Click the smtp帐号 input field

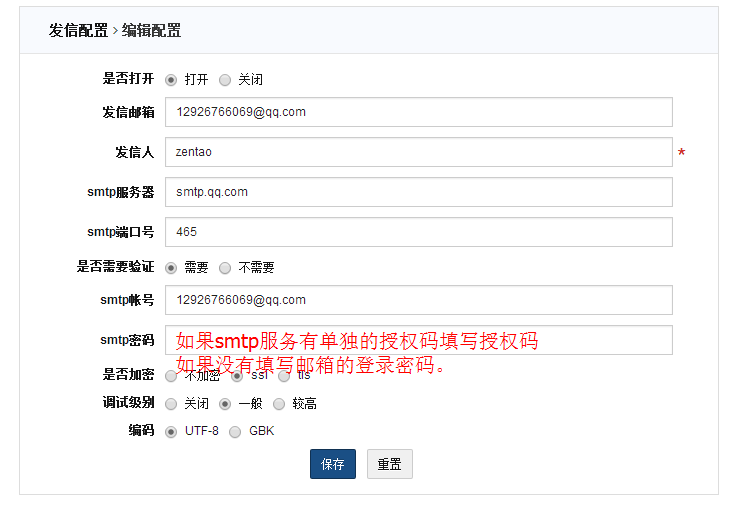click(x=418, y=300)
